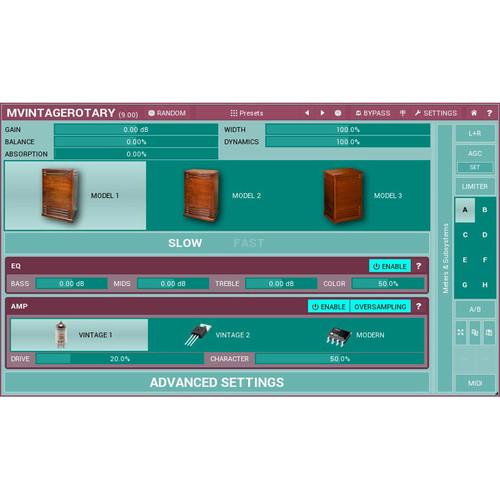The image size is (500, 500).
Task: Click the A/B comparison button
Action: point(475,309)
